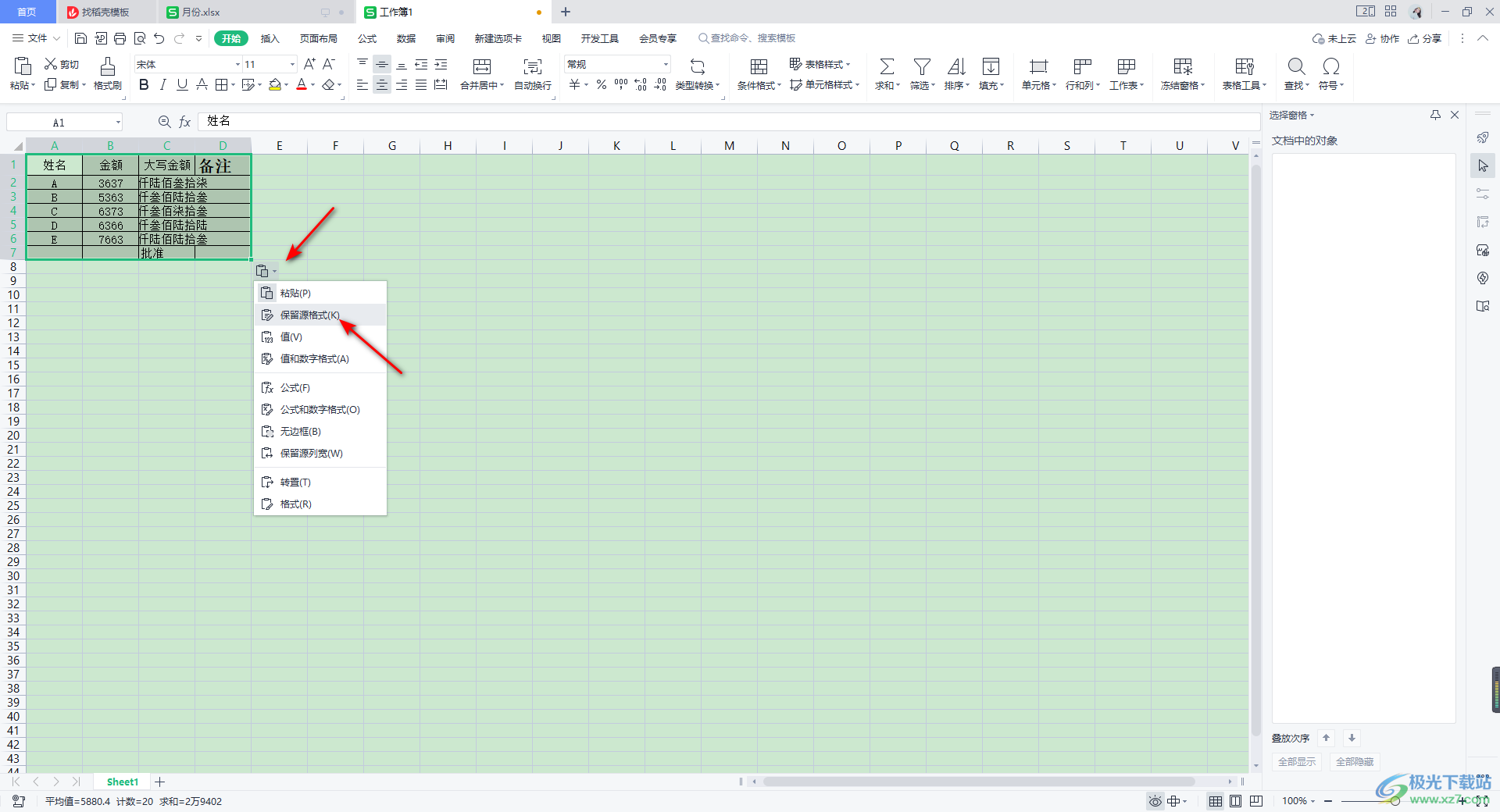The height and width of the screenshot is (812, 1500).
Task: Click the Sum sigma icon
Action: [887, 66]
